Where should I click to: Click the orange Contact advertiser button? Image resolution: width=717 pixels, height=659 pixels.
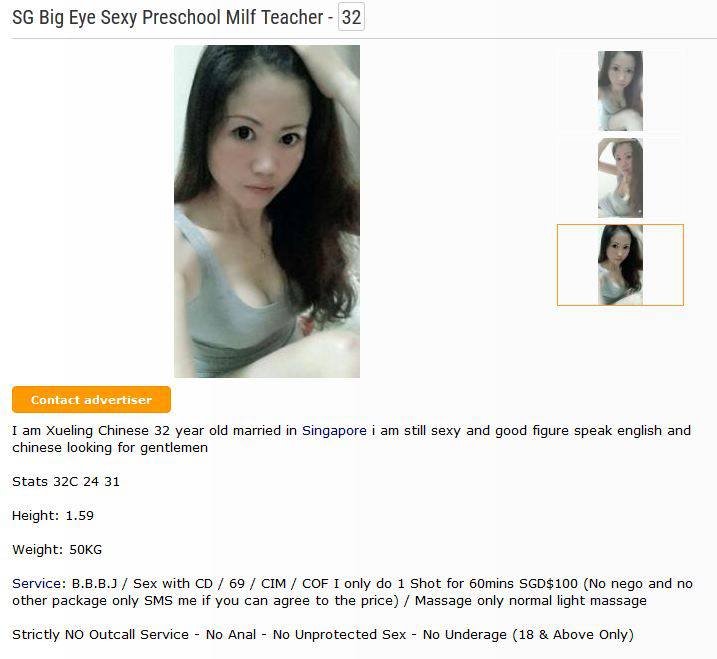(x=91, y=399)
